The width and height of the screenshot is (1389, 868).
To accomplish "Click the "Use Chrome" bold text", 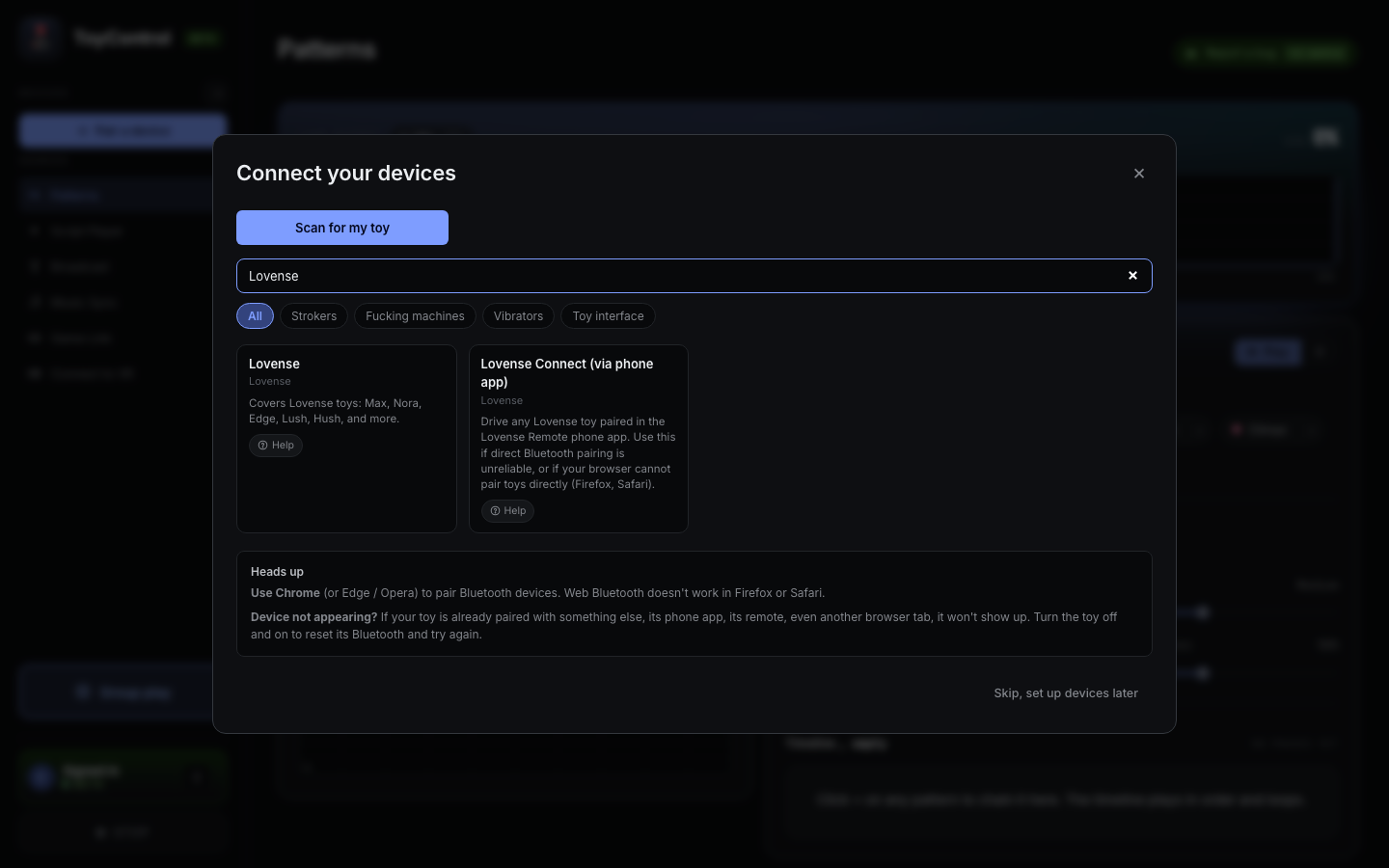I will click(286, 593).
